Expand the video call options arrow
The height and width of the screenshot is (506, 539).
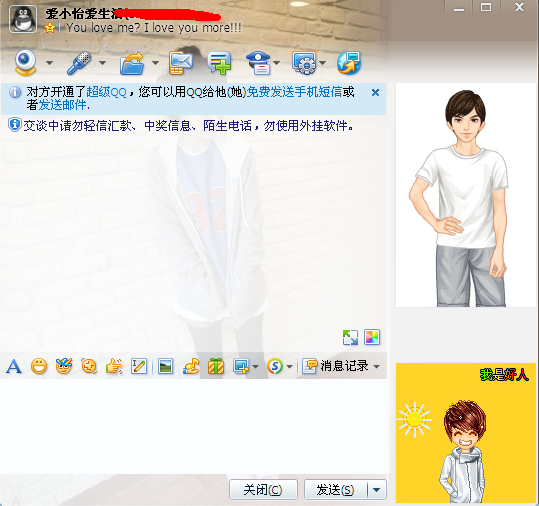click(x=50, y=63)
